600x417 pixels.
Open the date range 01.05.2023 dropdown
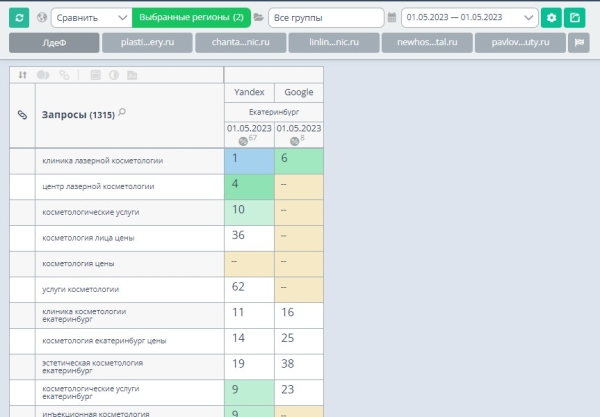click(469, 17)
